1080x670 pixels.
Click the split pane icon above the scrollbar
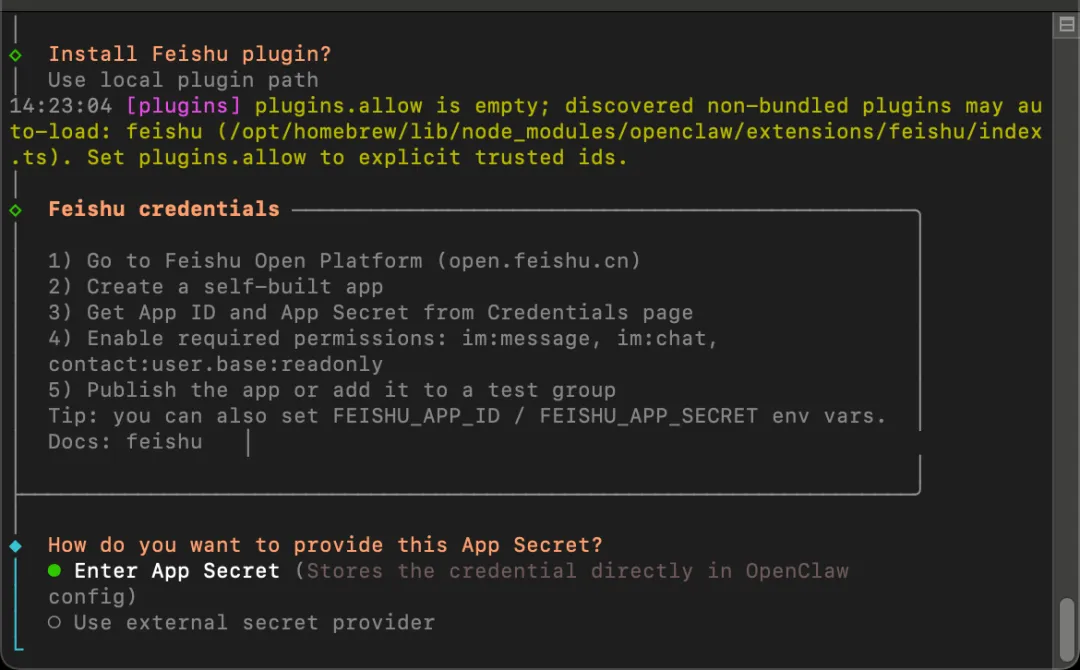point(1066,26)
